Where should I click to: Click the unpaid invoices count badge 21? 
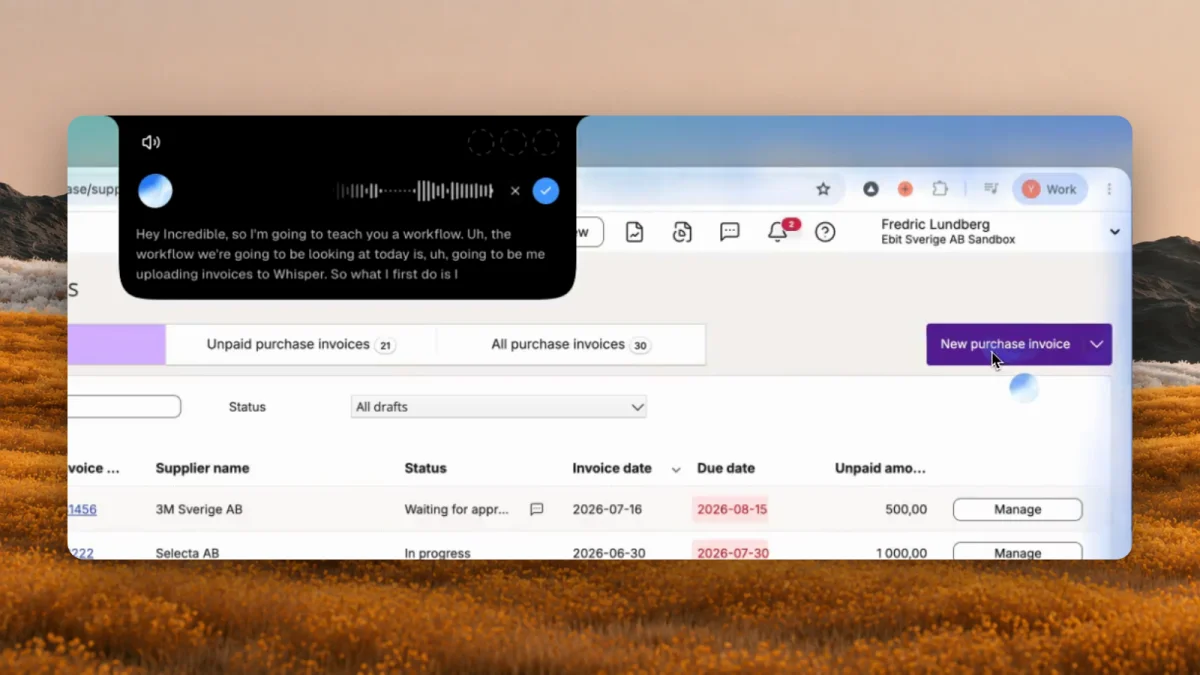pyautogui.click(x=385, y=346)
